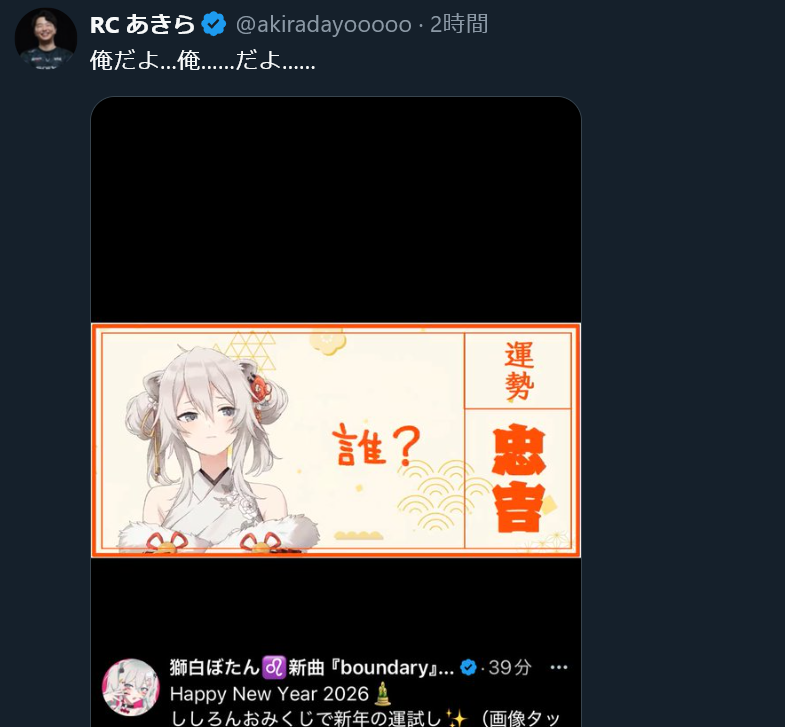Screen dimensions: 785x727
Task: Click 獅白ぼたん's avatar in the quoted tweet
Action: click(131, 687)
